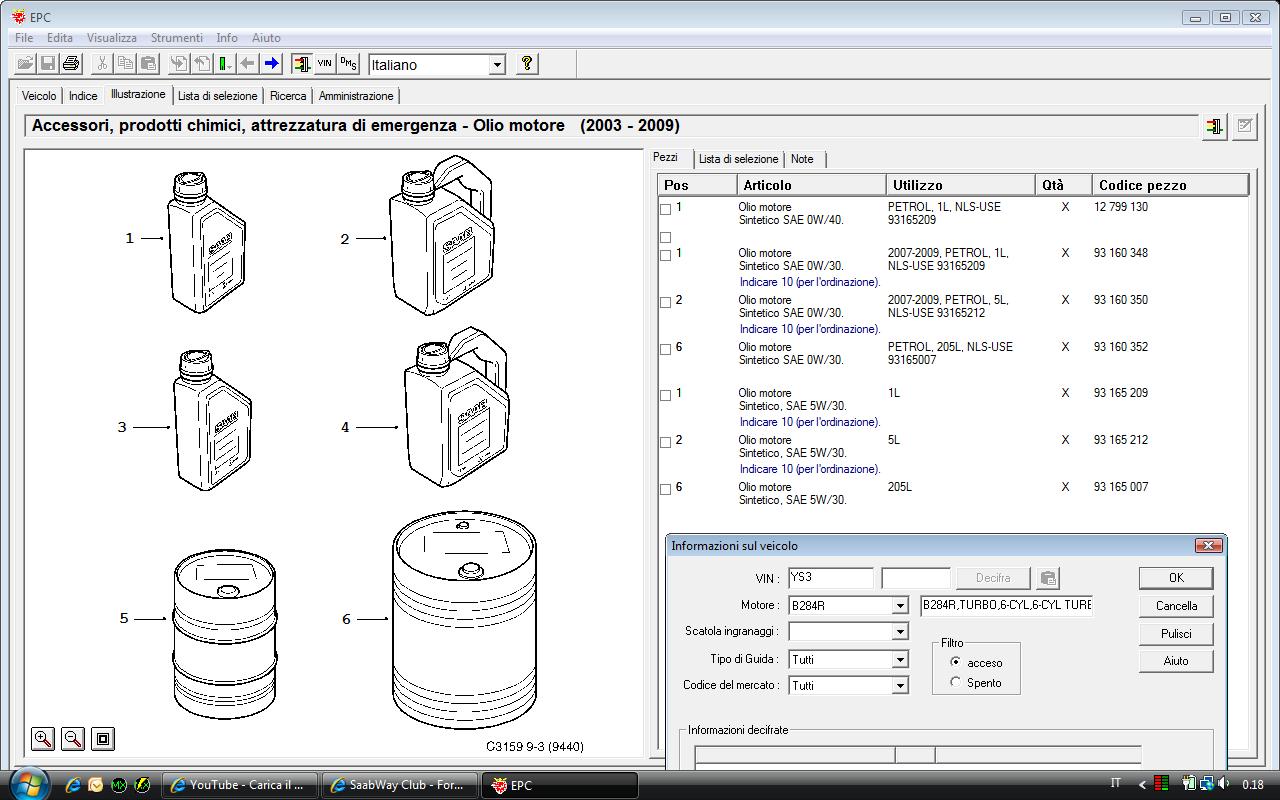Select the Spento filter radio button
This screenshot has width=1280, height=800.
956,682
